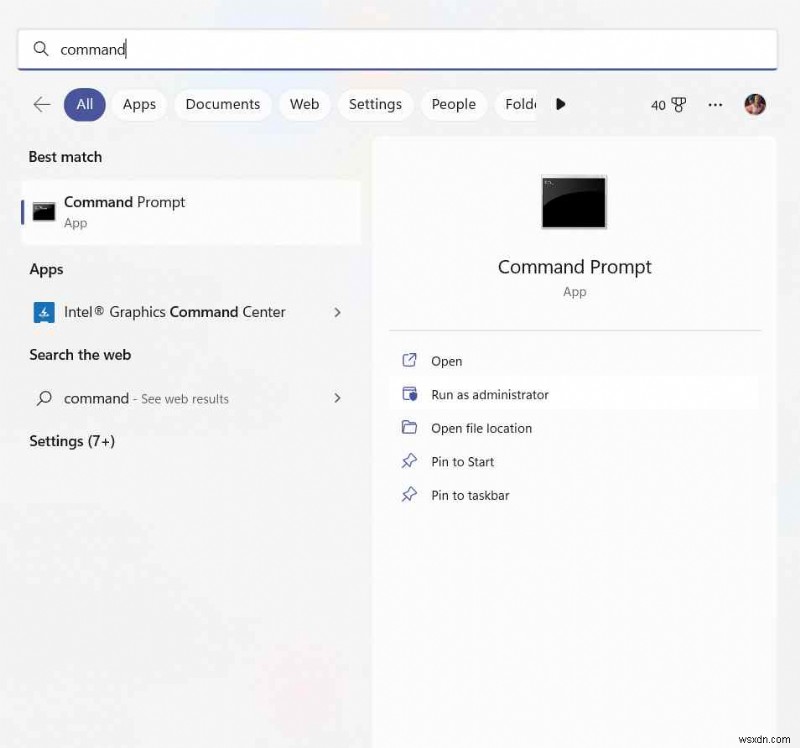
Task: Switch to the Apps filter tab
Action: coord(139,104)
